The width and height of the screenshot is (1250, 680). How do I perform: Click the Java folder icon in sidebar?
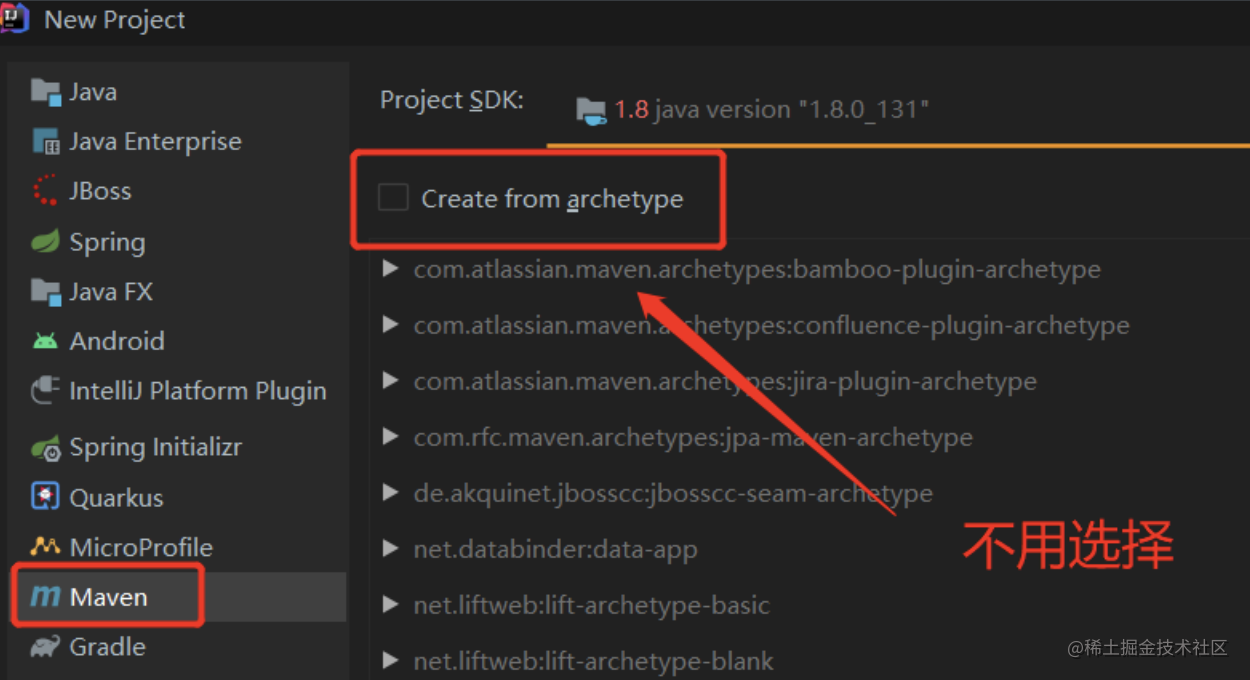pyautogui.click(x=46, y=91)
